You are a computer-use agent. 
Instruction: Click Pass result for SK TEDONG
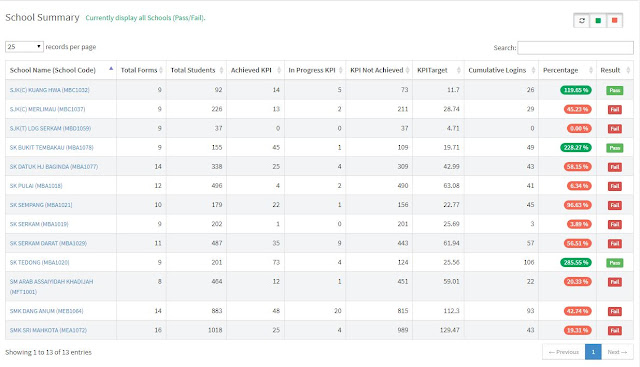click(615, 263)
